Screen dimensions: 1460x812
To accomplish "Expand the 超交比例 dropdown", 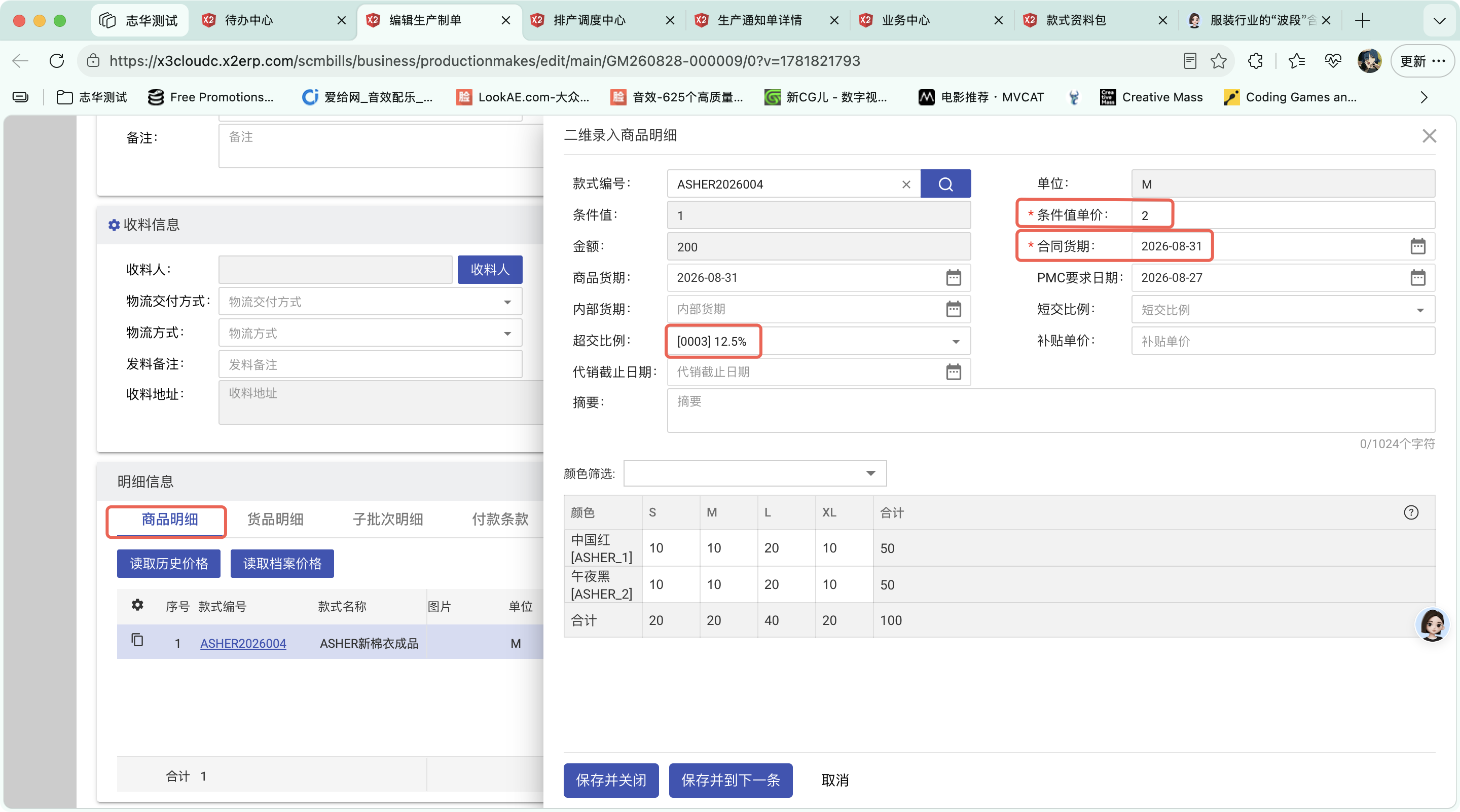I will pyautogui.click(x=956, y=342).
